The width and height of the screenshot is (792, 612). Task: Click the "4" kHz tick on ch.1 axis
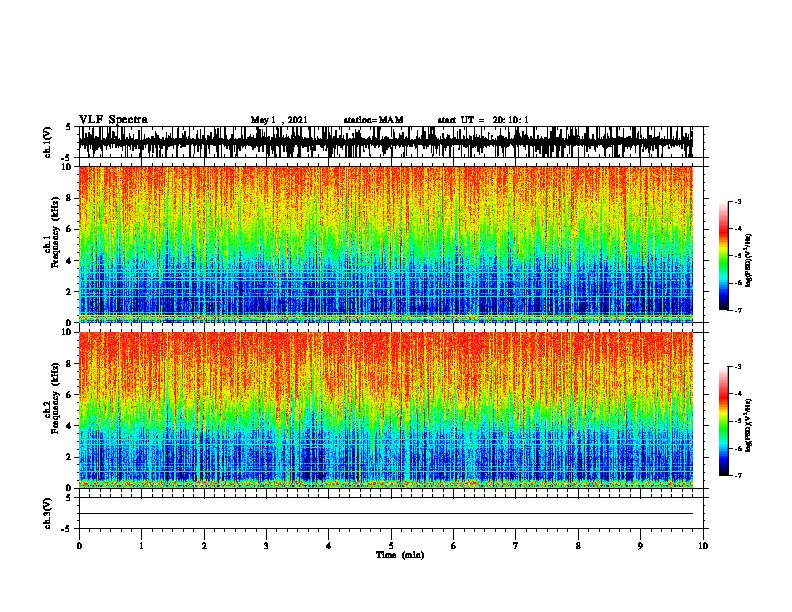[69, 261]
